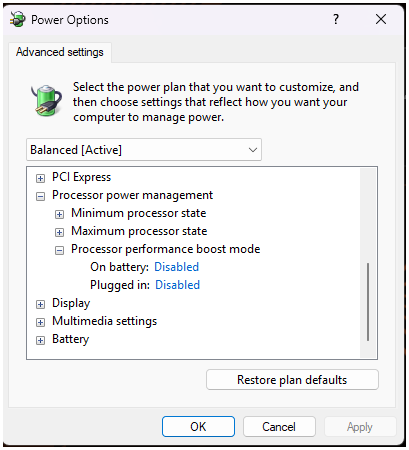This screenshot has height=450, width=409.
Task: Open the Balanced [Active] power plan dropdown
Action: (144, 150)
